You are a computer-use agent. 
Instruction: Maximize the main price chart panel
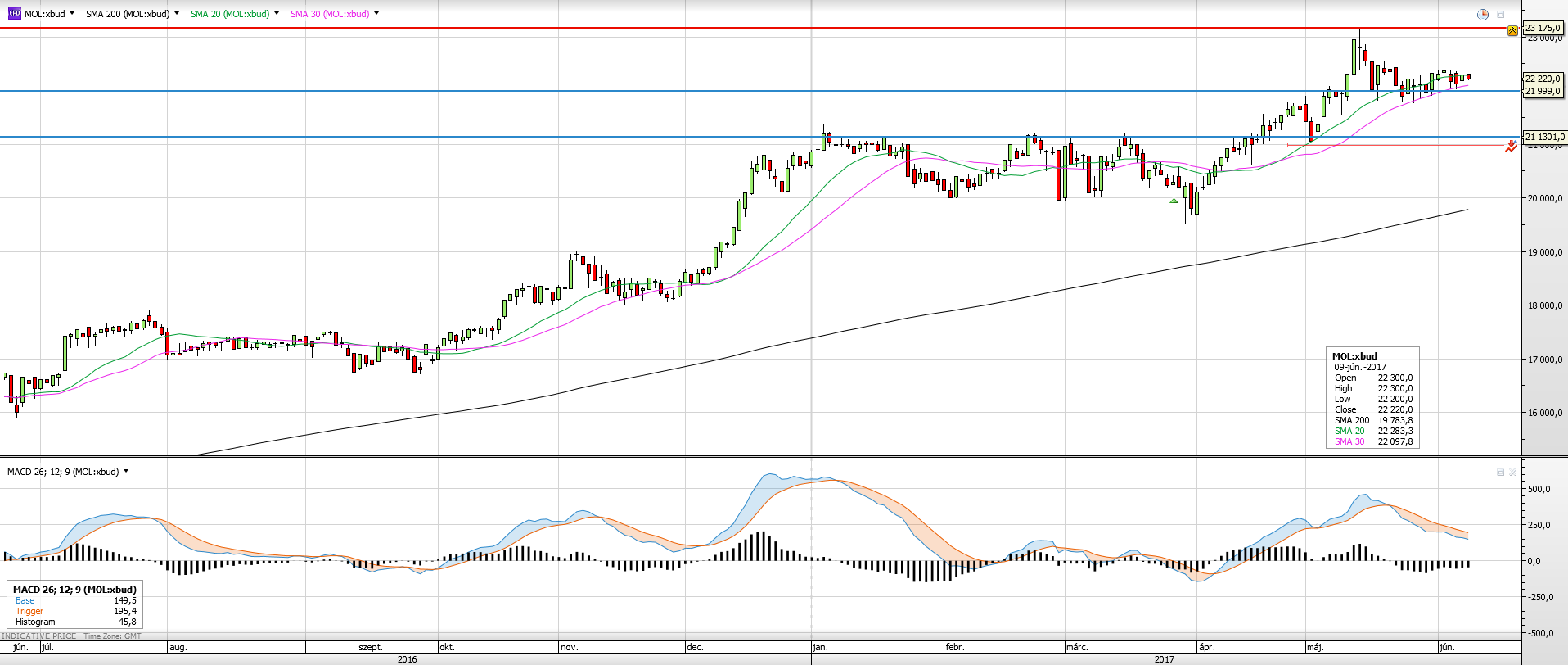(1501, 15)
